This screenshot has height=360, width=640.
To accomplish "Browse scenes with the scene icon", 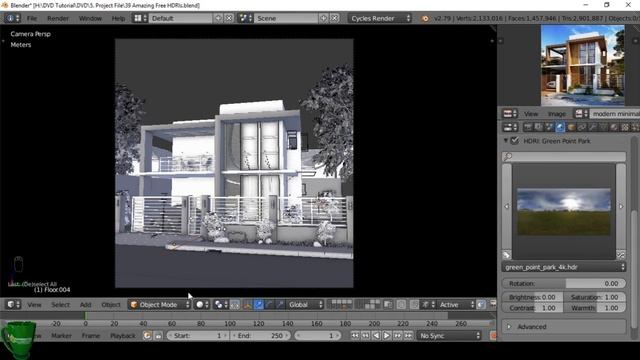I will tap(245, 18).
